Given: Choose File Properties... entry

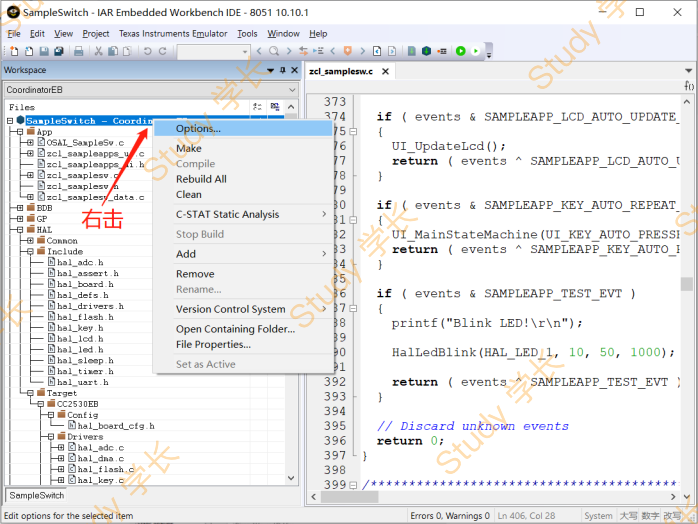Looking at the screenshot, I should pyautogui.click(x=243, y=345).
